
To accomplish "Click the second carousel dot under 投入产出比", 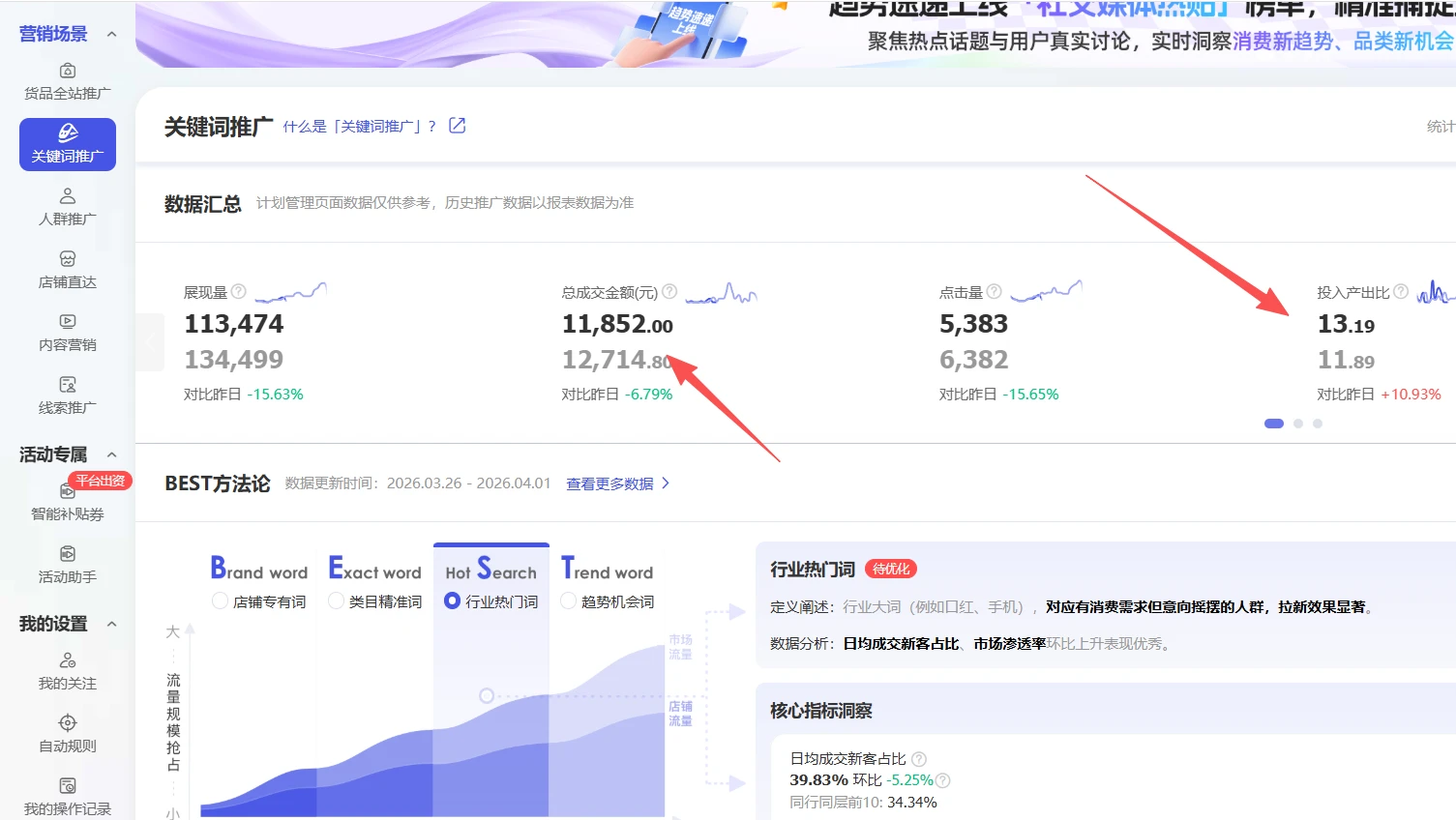I will pyautogui.click(x=1296, y=423).
